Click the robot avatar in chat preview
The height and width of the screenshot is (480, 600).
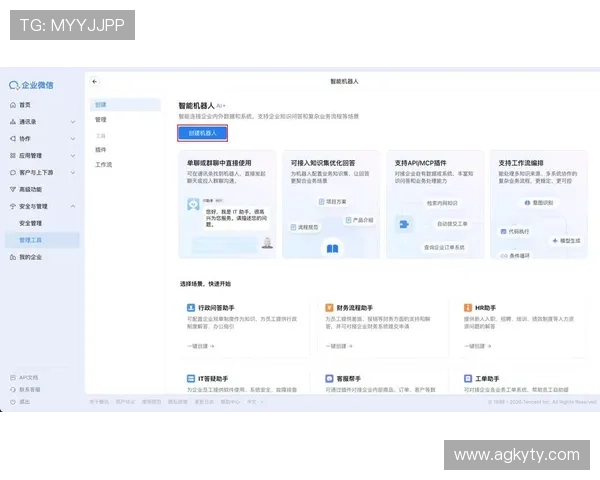[193, 204]
